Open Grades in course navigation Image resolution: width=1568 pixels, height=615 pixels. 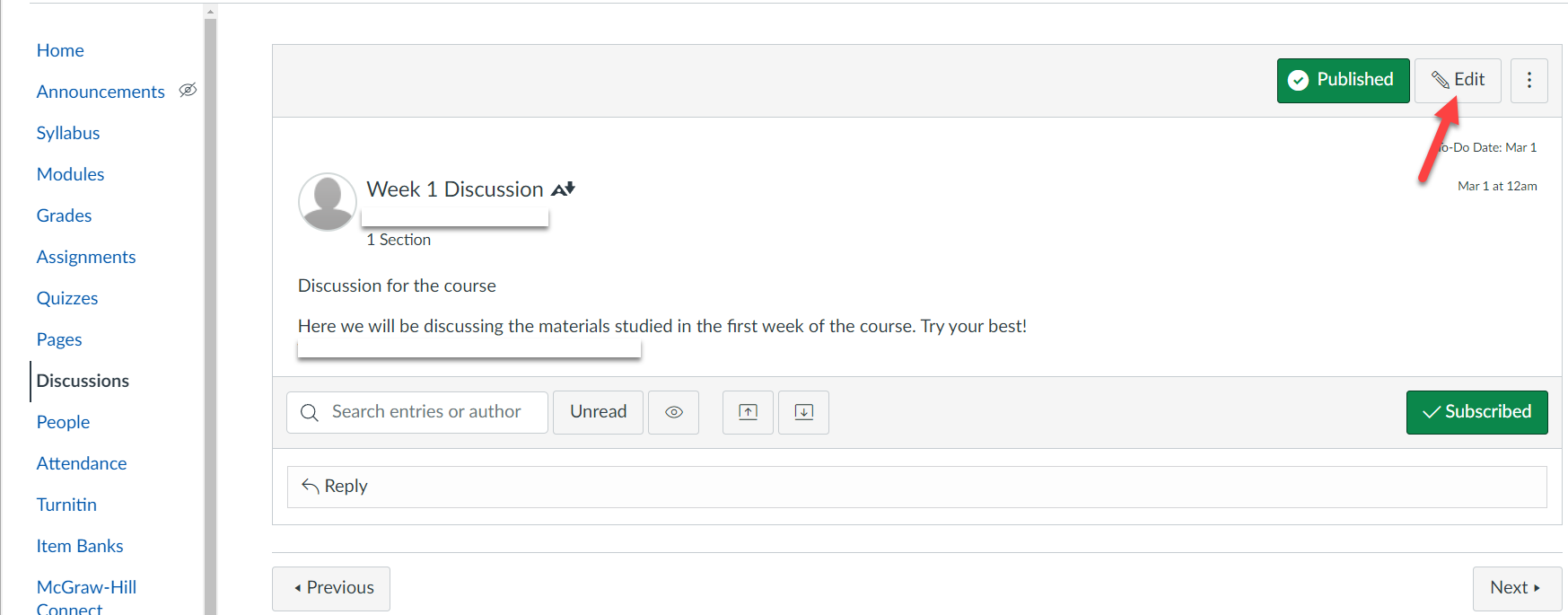coord(64,215)
